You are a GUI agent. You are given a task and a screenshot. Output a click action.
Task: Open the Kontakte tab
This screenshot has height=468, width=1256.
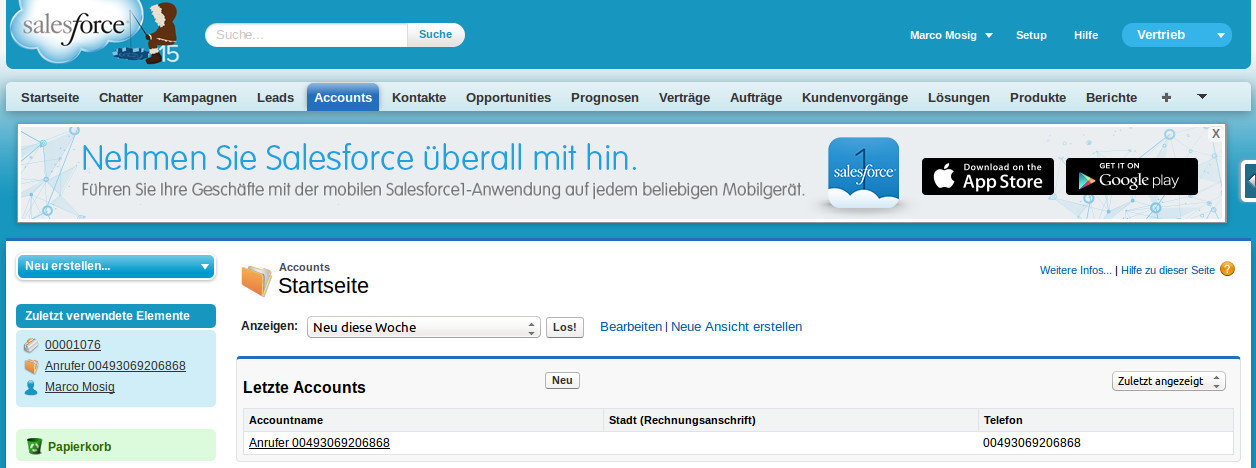point(419,98)
